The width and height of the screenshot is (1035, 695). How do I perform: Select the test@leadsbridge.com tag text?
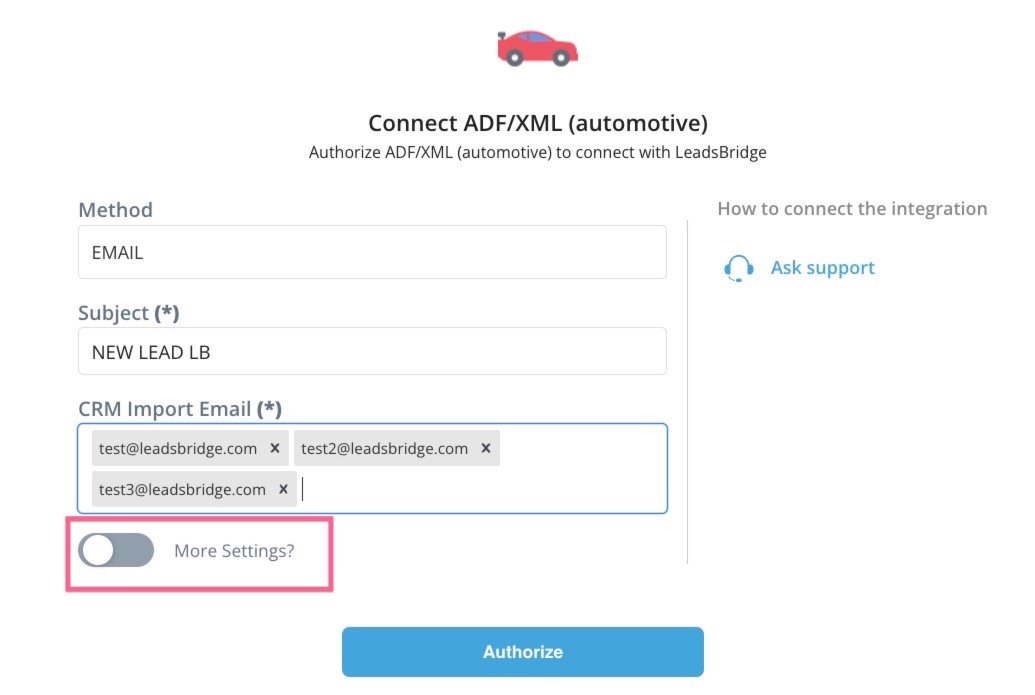pos(178,449)
